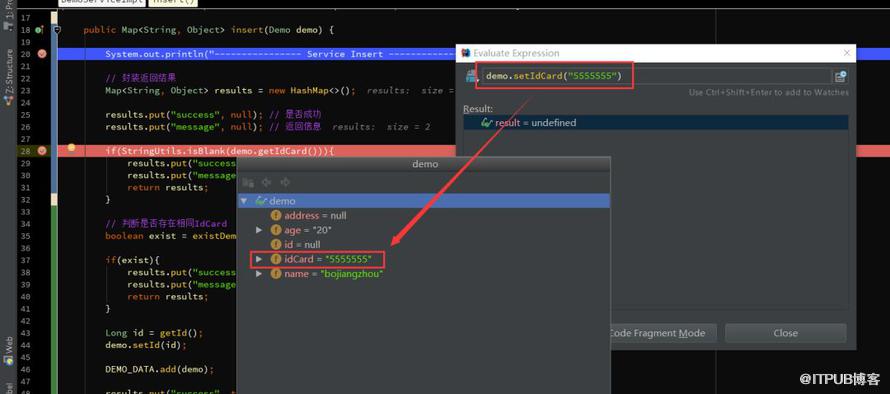
Task: Select the address = null row
Action: (423, 216)
